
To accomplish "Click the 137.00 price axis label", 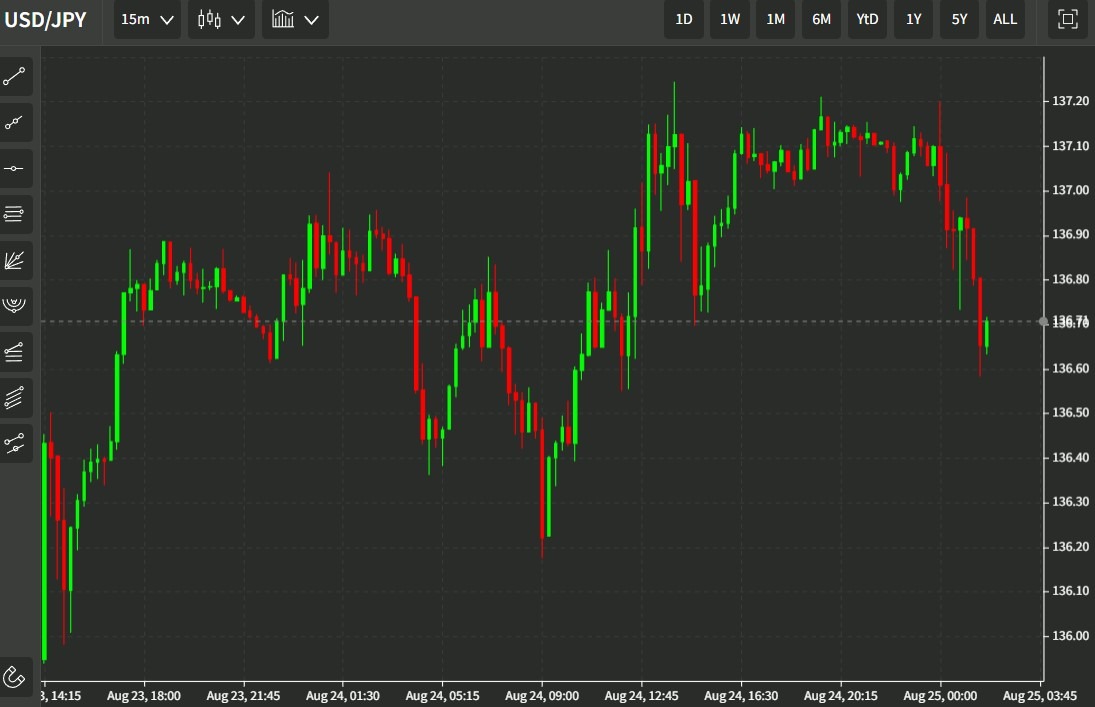I will point(1070,190).
